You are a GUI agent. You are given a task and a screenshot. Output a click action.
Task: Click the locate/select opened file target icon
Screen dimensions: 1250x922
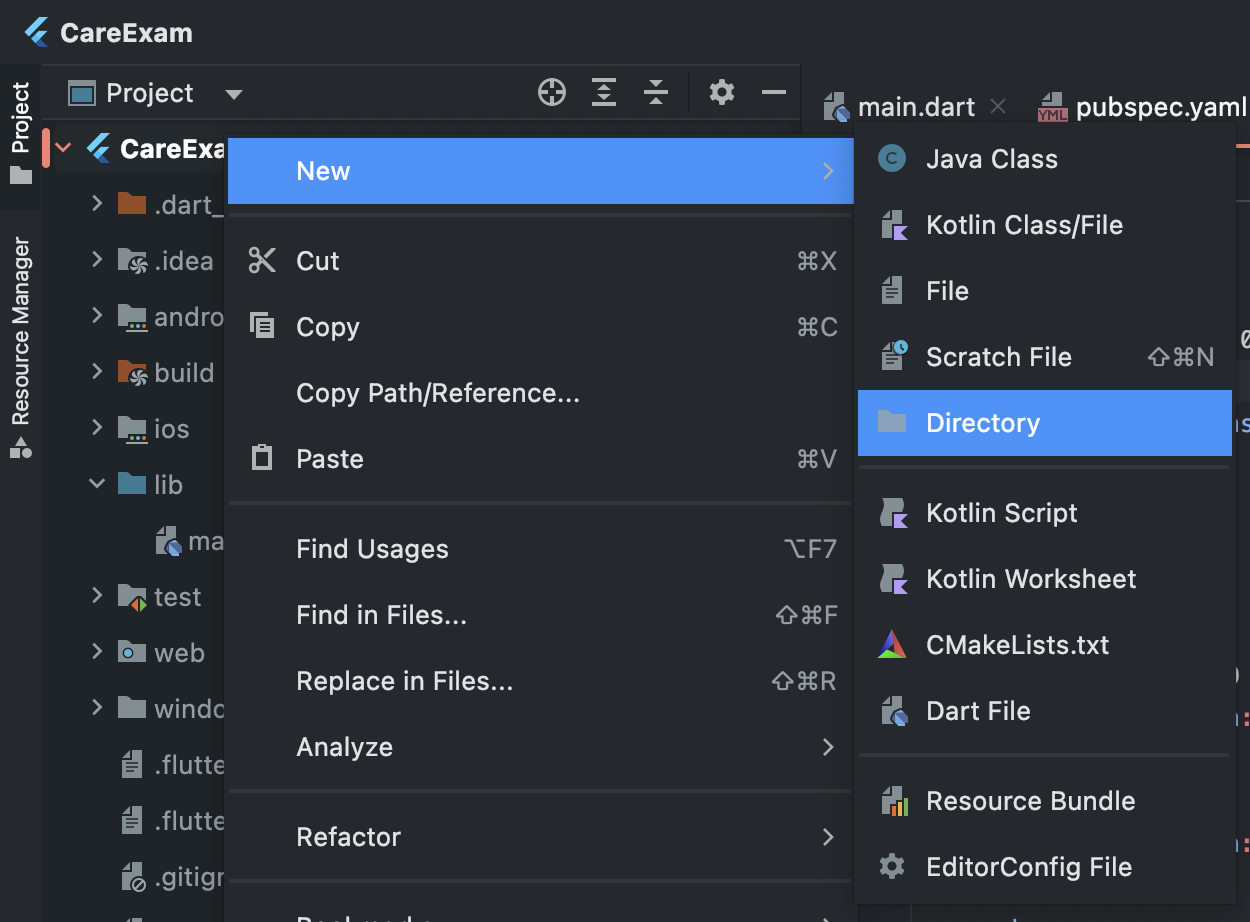point(552,93)
